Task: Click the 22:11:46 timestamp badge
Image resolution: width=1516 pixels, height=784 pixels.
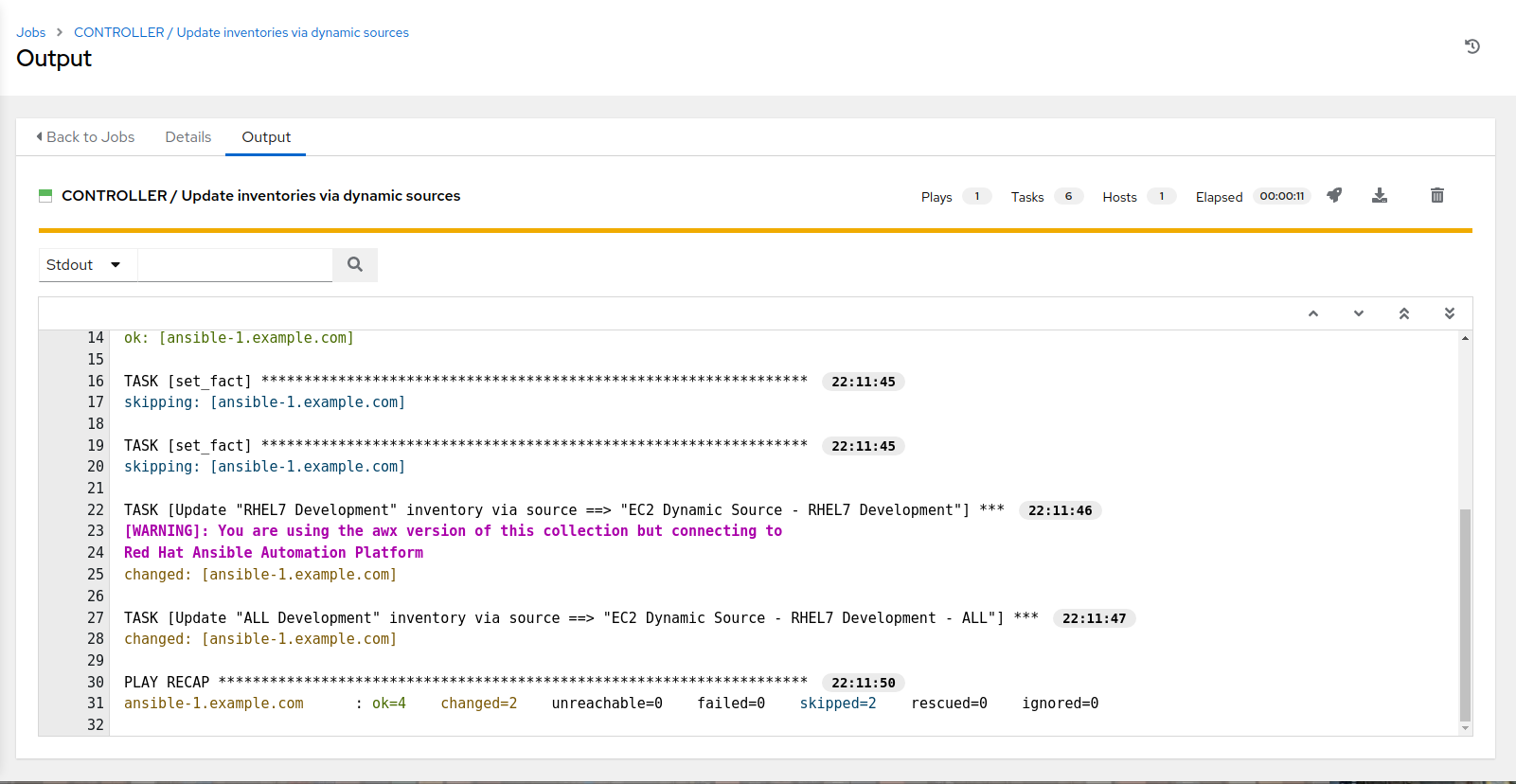Action: click(x=1061, y=510)
